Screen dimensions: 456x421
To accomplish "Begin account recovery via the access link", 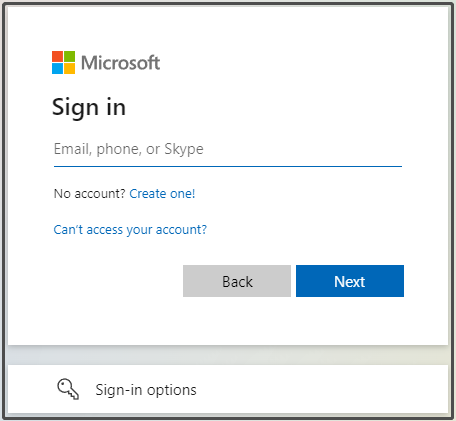I will [x=130, y=230].
